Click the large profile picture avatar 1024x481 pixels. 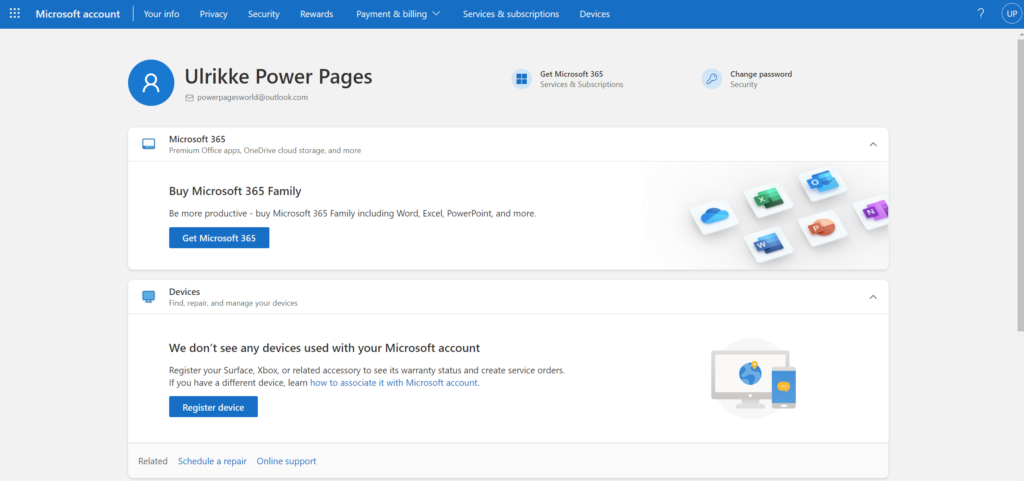click(x=151, y=82)
